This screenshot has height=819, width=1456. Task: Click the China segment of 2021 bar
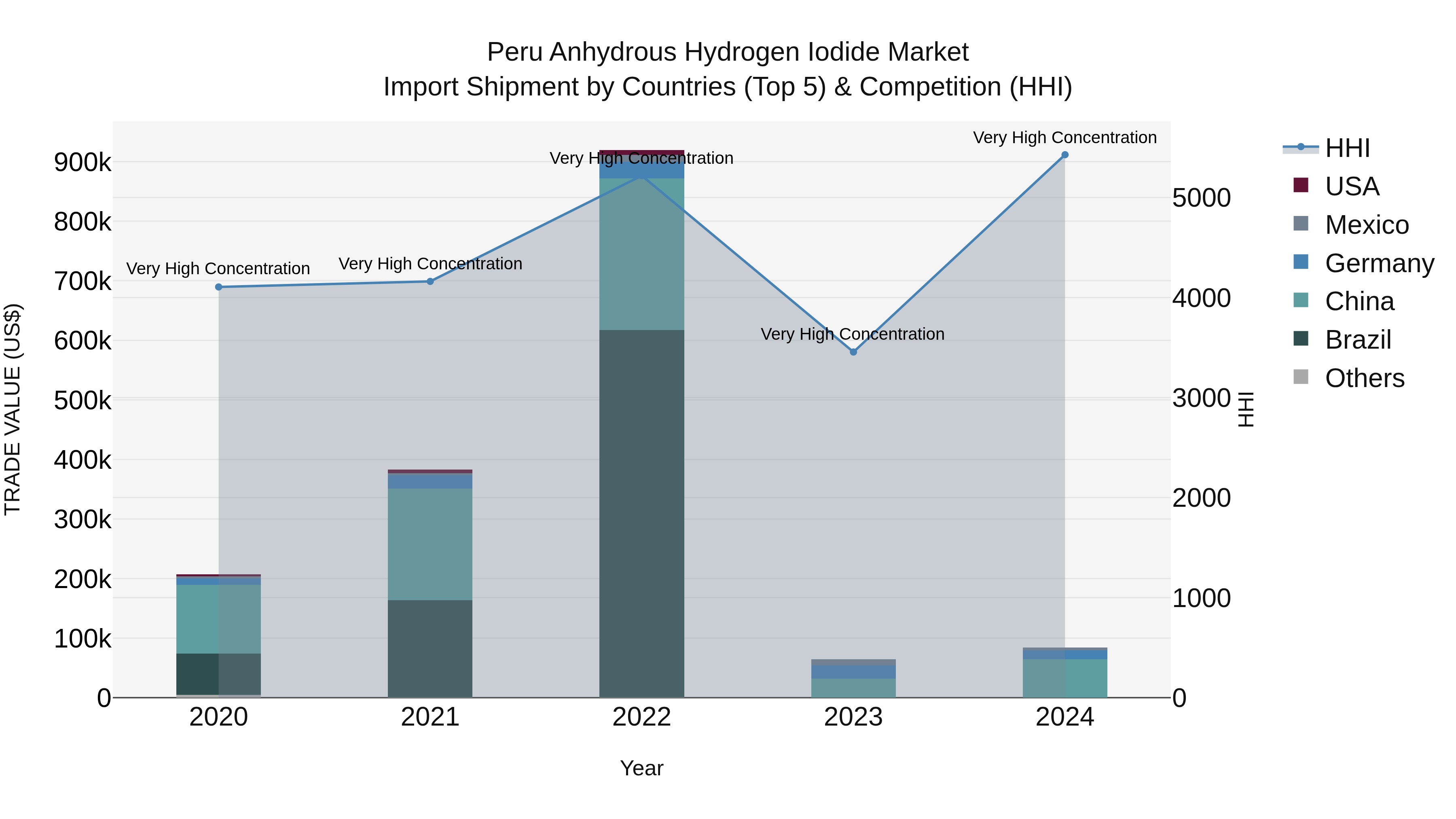pyautogui.click(x=430, y=544)
